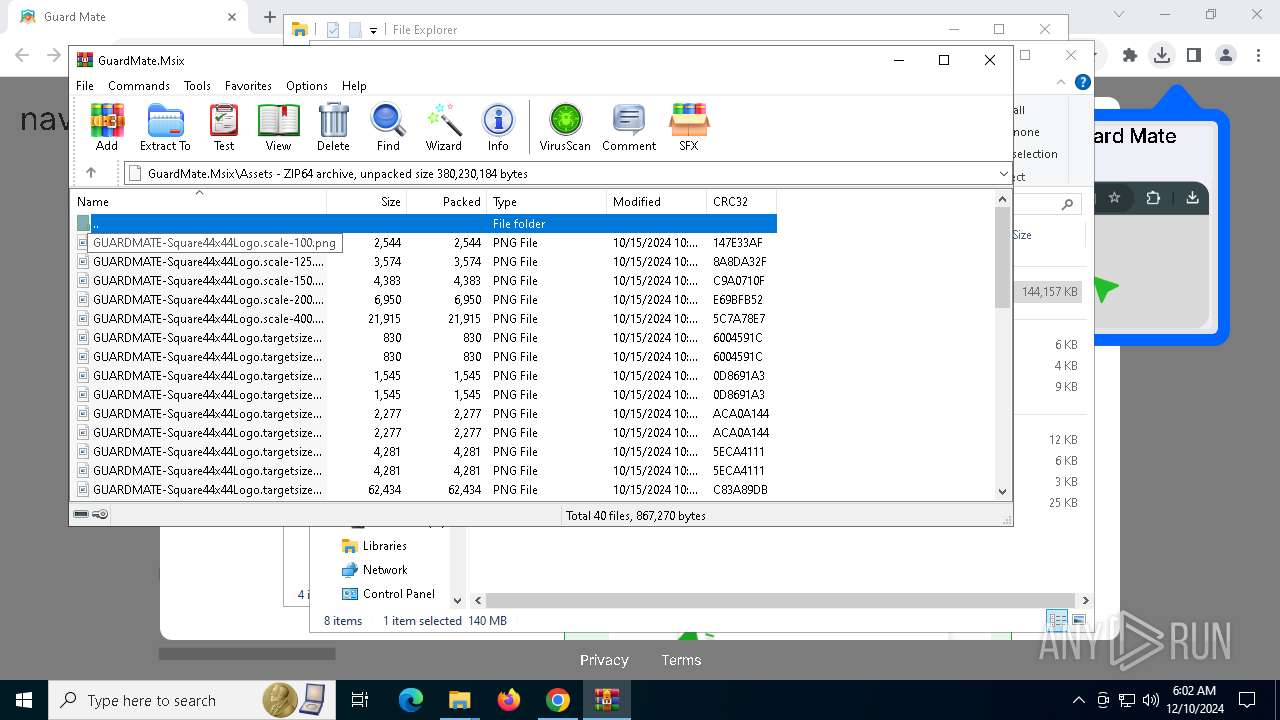Screen dimensions: 1280x720
Task: Open the File menu in WinRAR
Action: (x=85, y=86)
